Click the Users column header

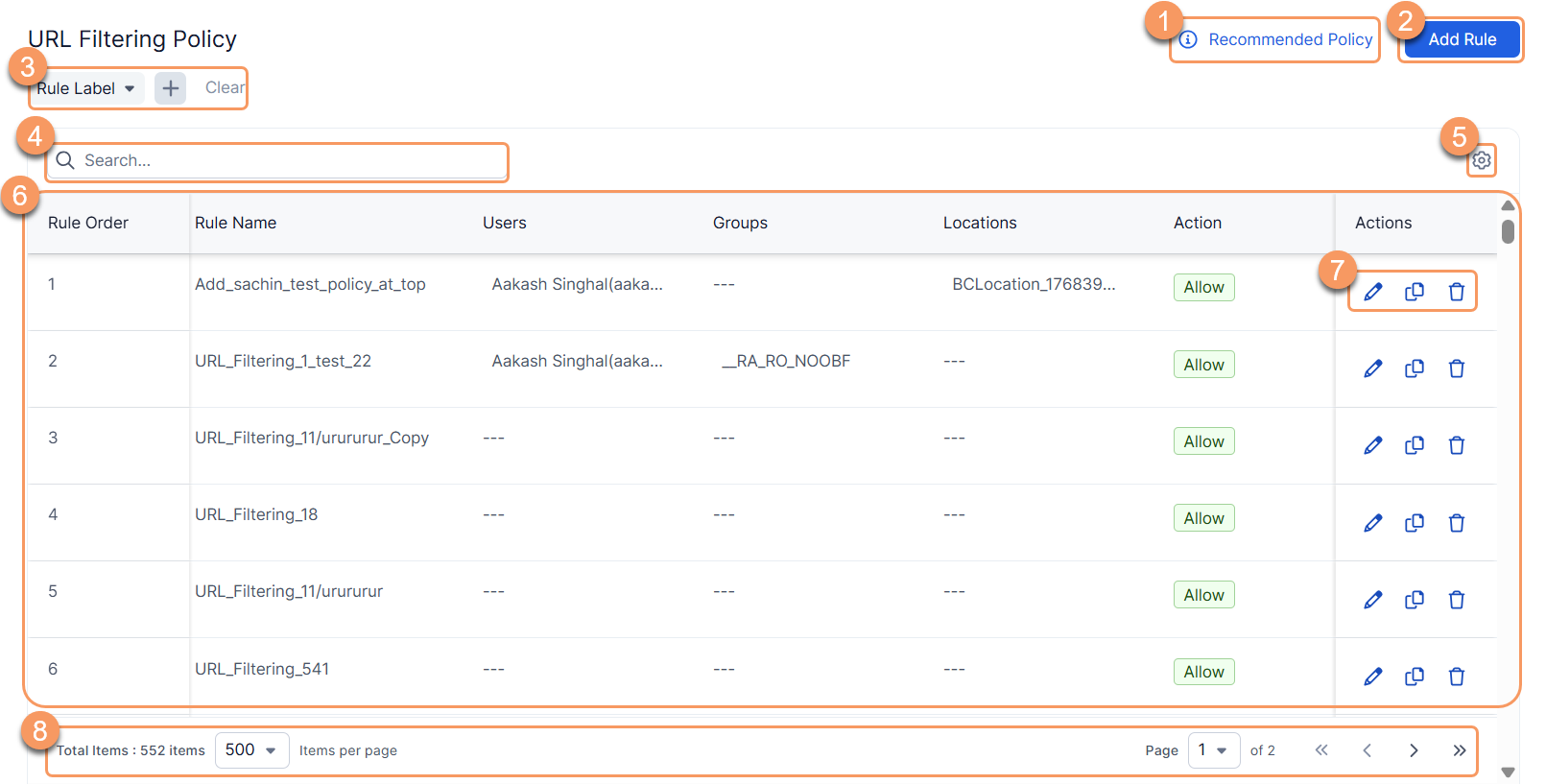point(505,223)
